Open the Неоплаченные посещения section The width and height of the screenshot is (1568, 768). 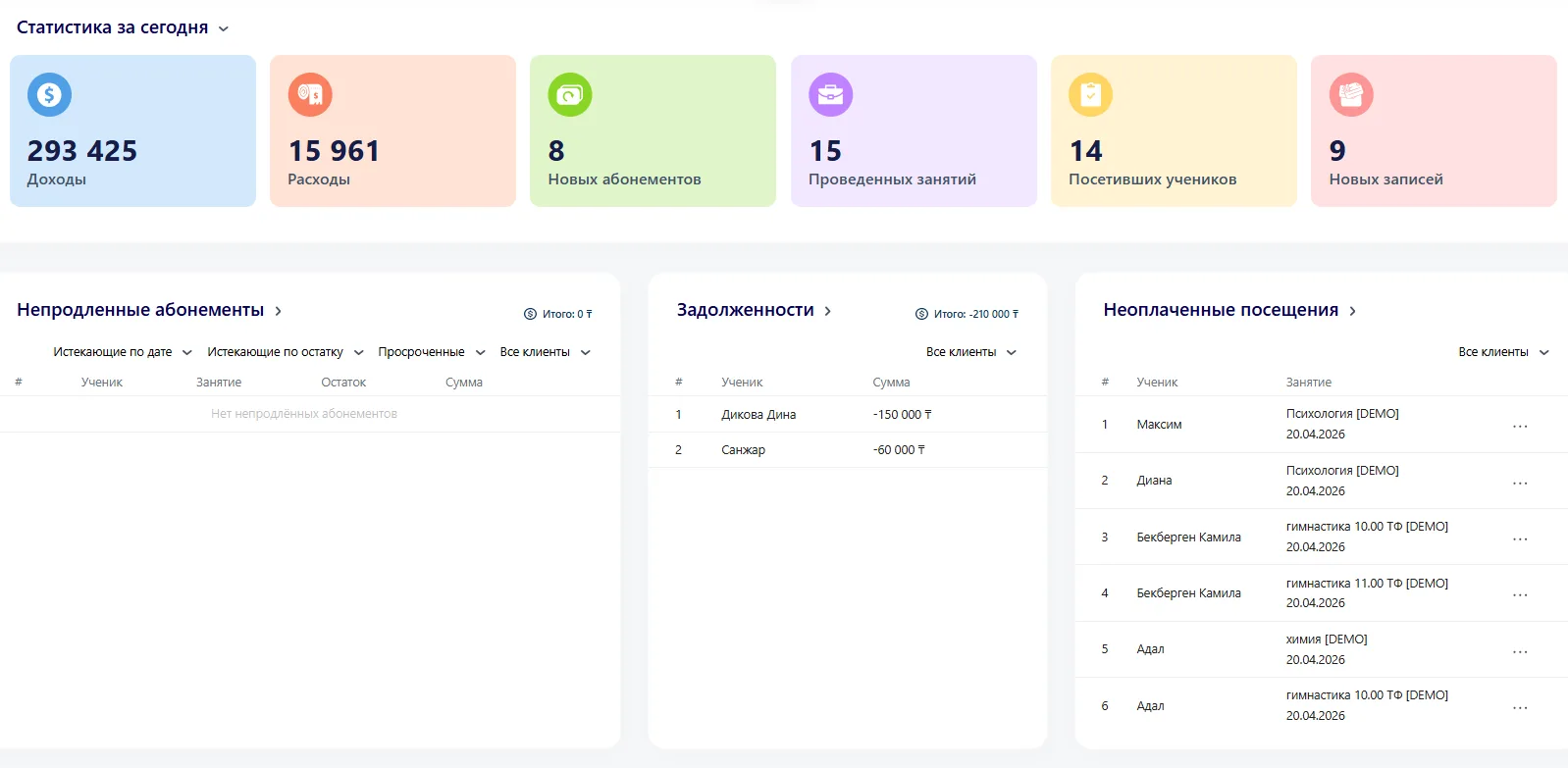tap(1229, 311)
